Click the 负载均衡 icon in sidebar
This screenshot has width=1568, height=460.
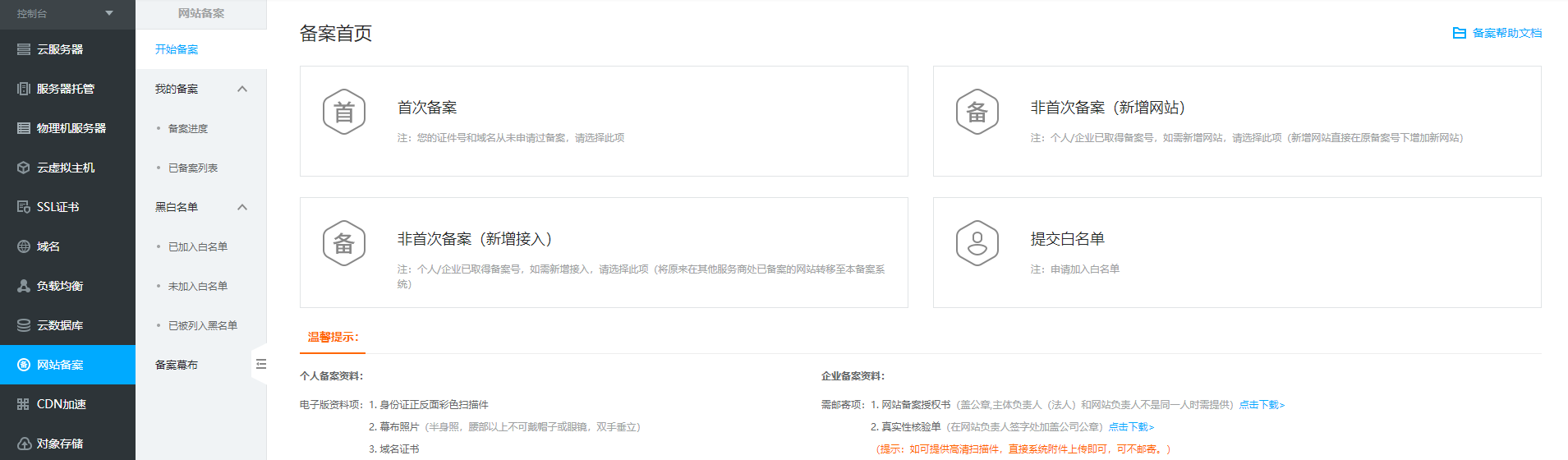(x=24, y=286)
